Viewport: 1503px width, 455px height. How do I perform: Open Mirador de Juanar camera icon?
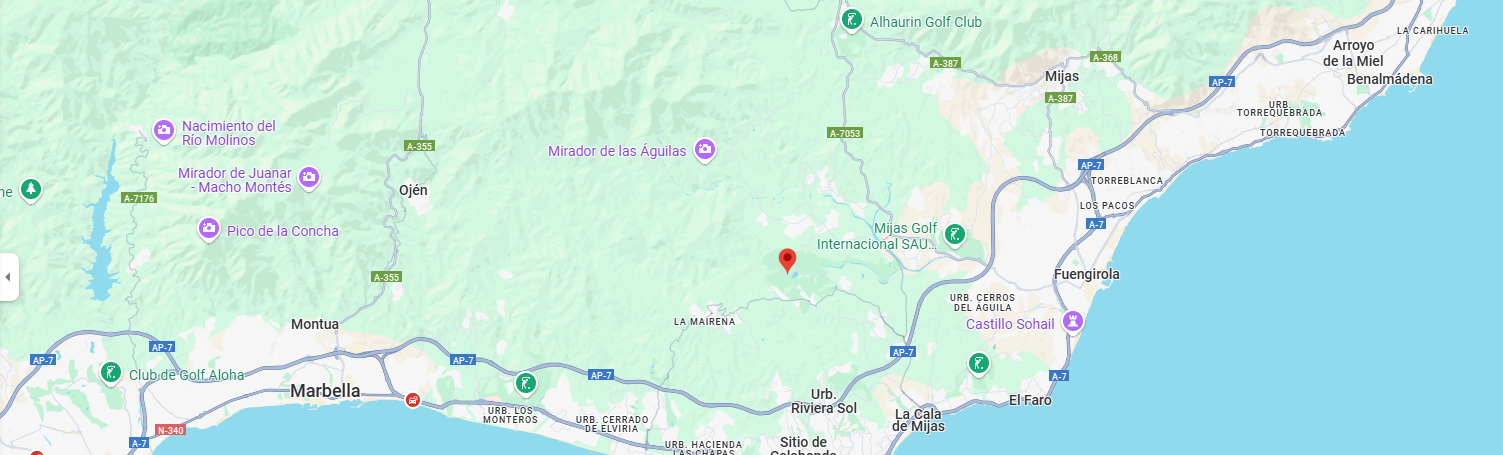coord(309,178)
